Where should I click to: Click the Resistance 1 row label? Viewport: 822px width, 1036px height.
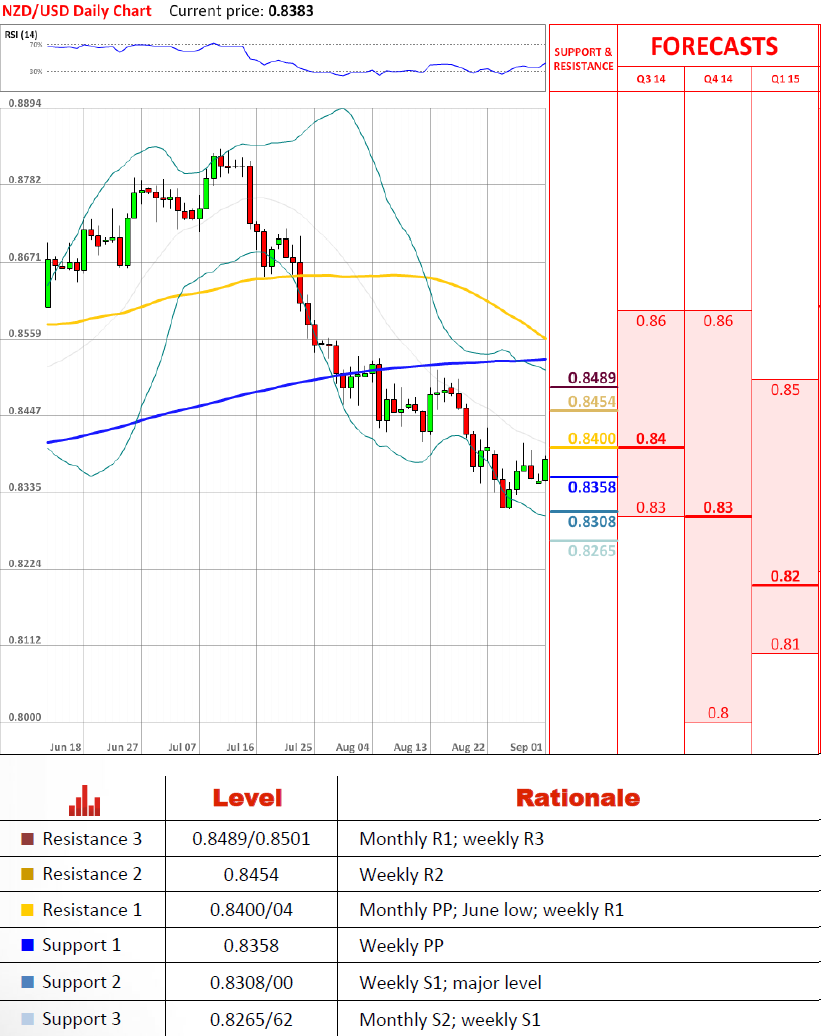[93, 910]
